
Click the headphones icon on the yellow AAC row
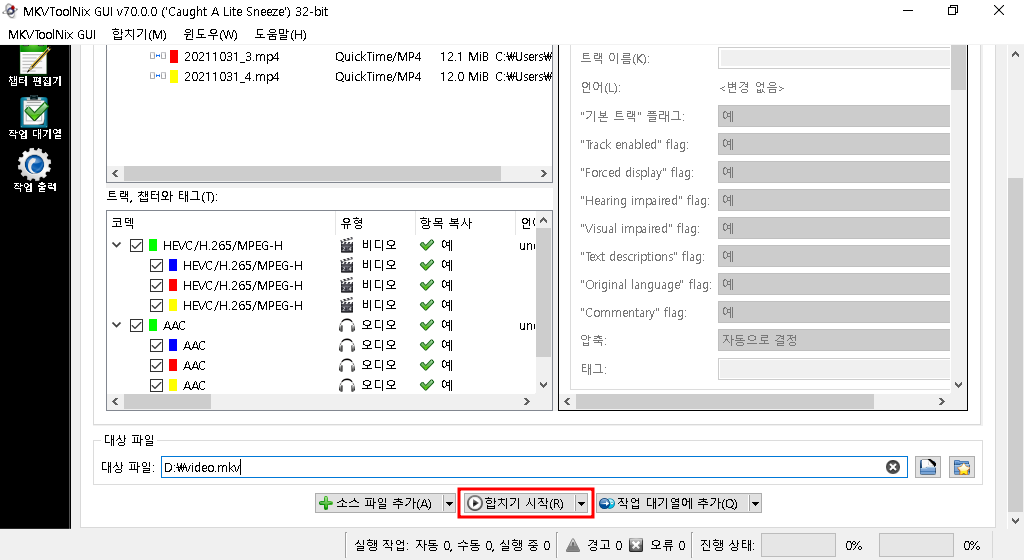(347, 384)
